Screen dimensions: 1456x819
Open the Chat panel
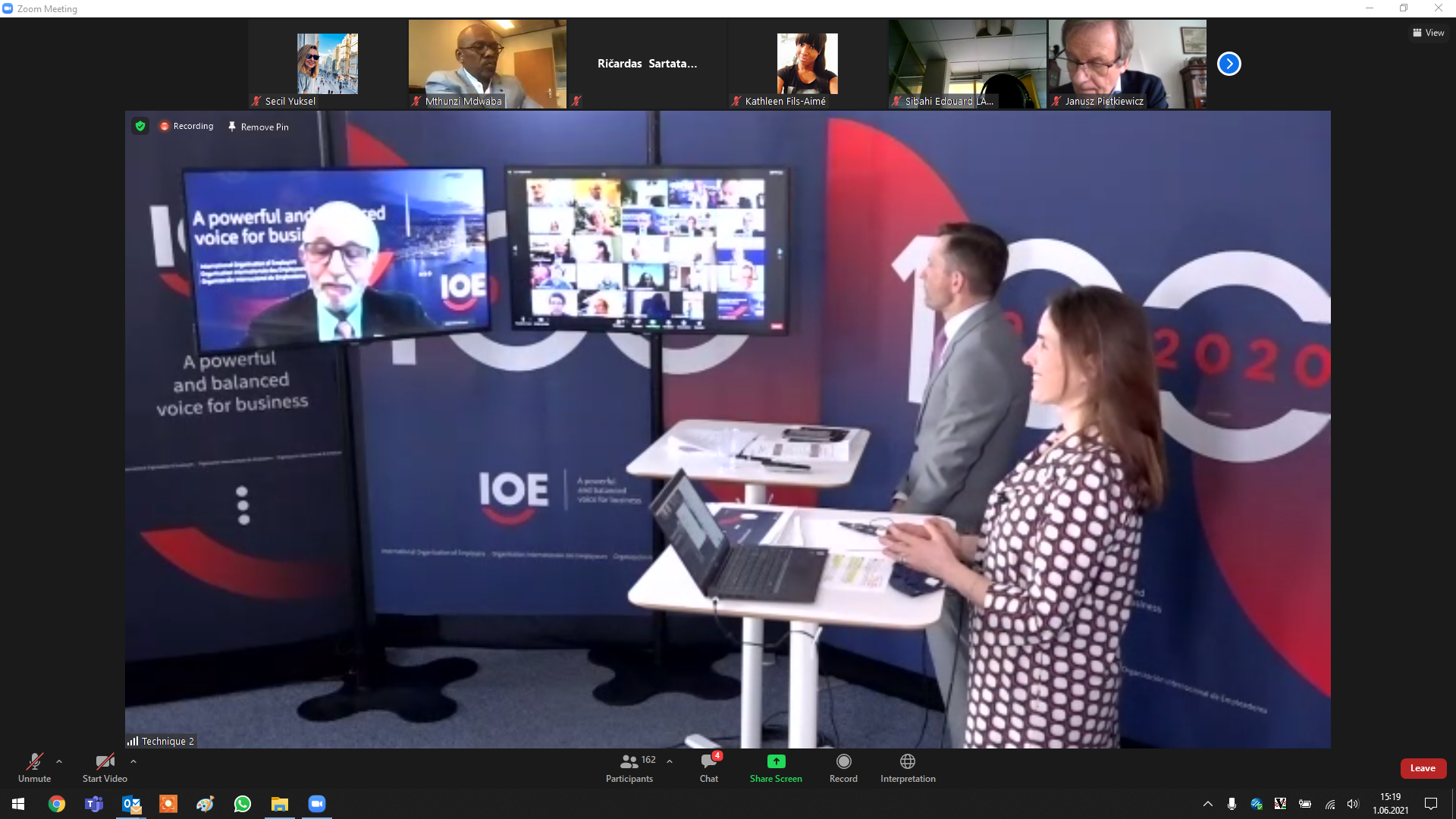[x=709, y=767]
